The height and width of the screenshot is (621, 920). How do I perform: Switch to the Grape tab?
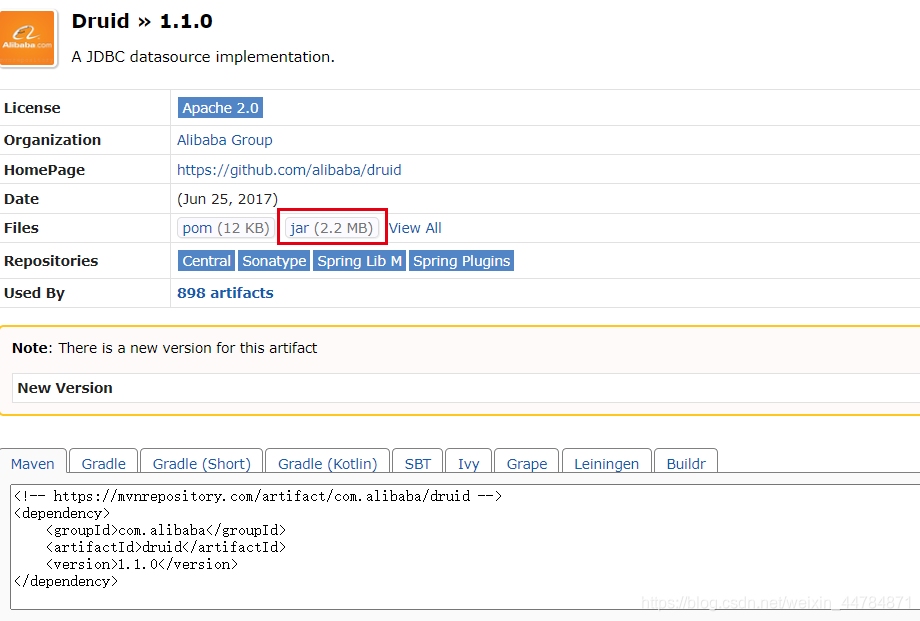pos(527,463)
